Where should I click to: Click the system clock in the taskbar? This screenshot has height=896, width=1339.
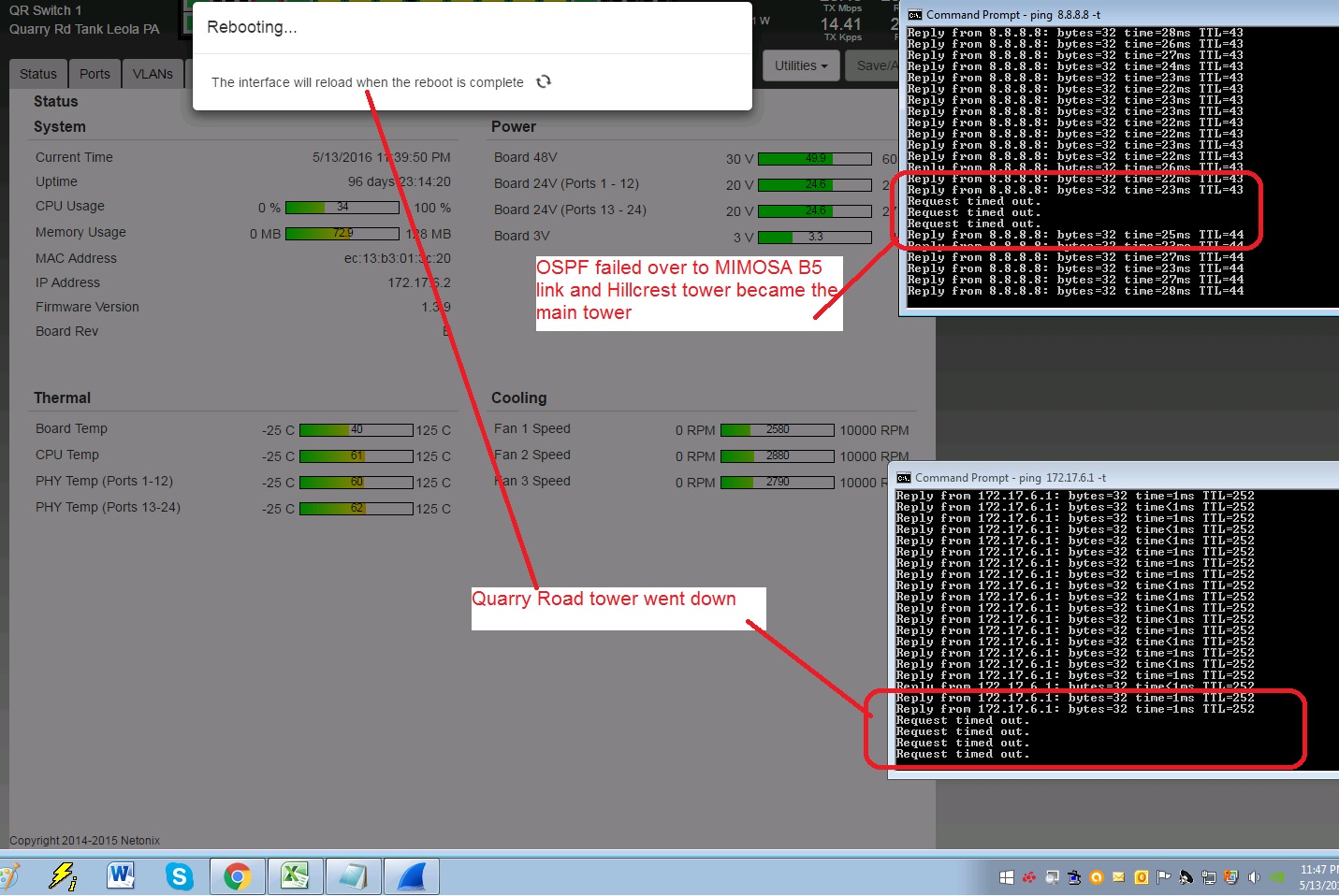pos(1317,877)
